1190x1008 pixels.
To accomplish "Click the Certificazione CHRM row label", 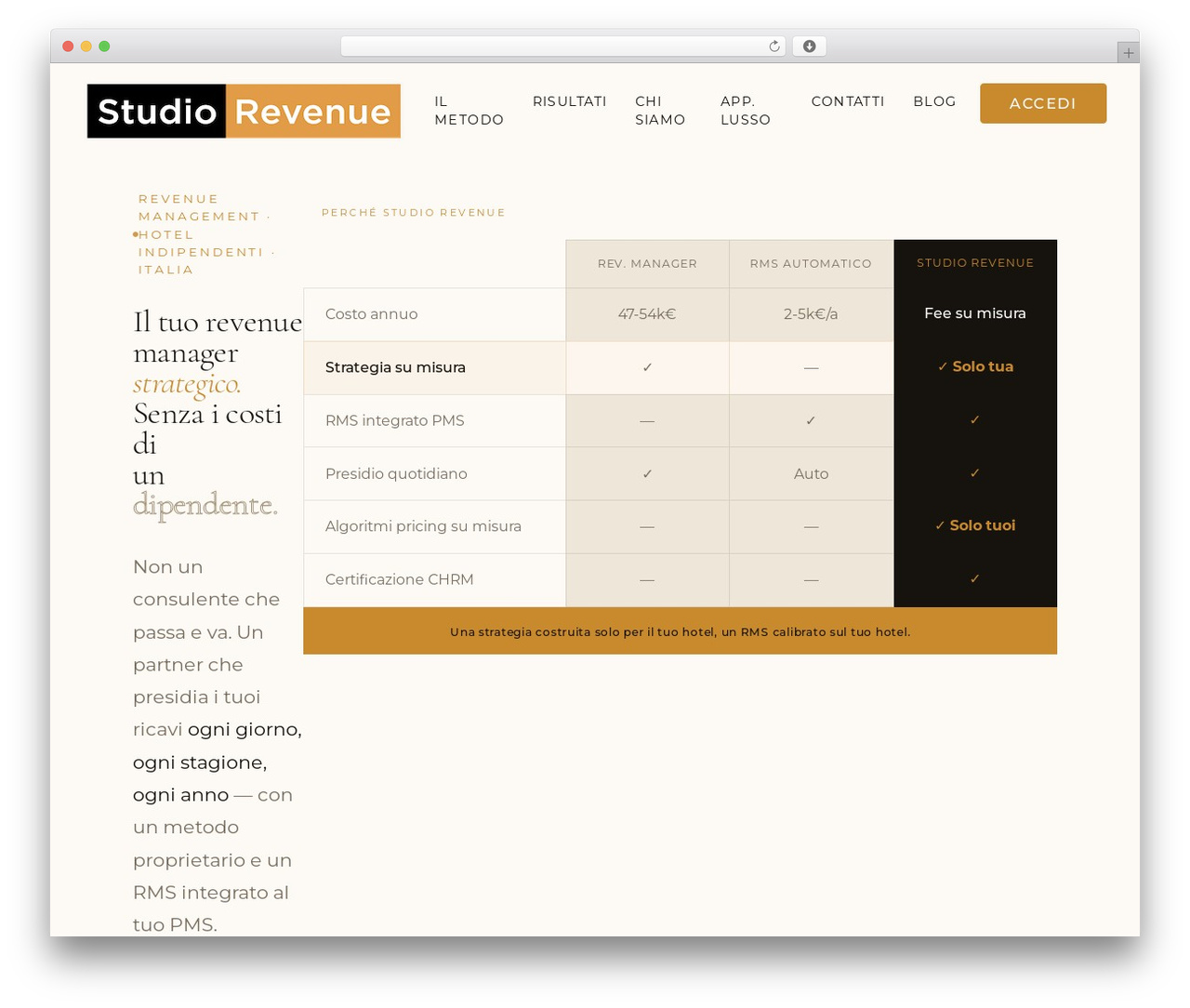I will click(400, 579).
